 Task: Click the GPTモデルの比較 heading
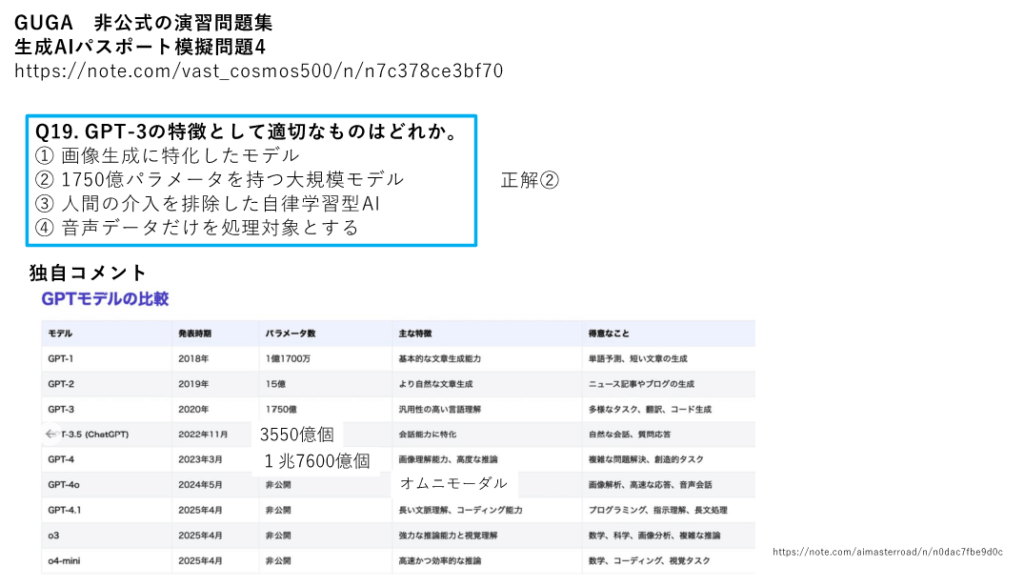click(x=104, y=298)
